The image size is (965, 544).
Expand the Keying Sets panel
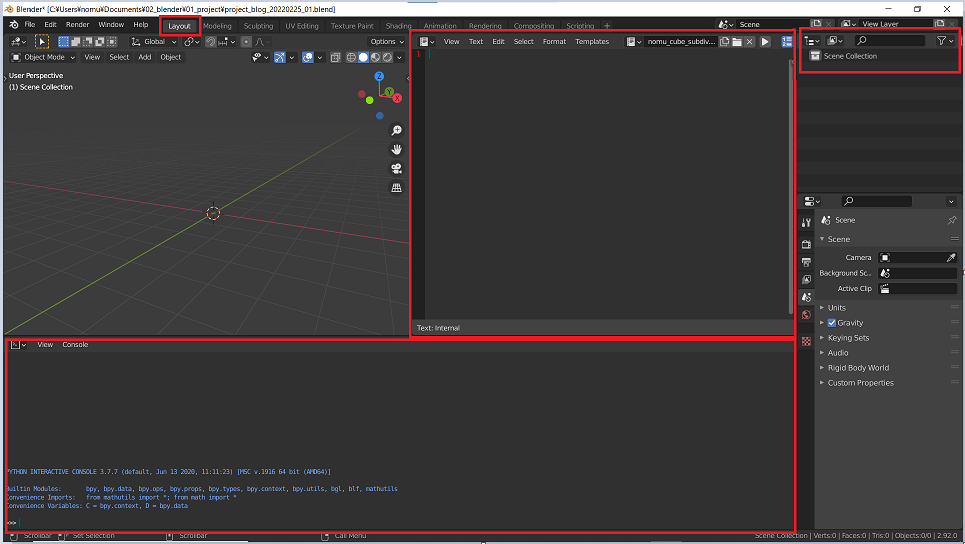(x=848, y=338)
